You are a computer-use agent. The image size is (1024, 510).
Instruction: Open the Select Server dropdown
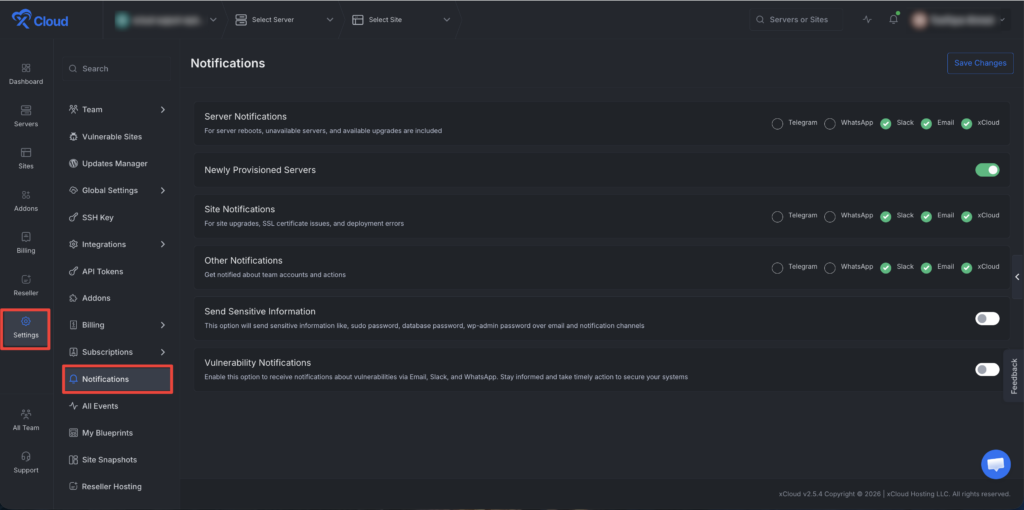pos(284,20)
